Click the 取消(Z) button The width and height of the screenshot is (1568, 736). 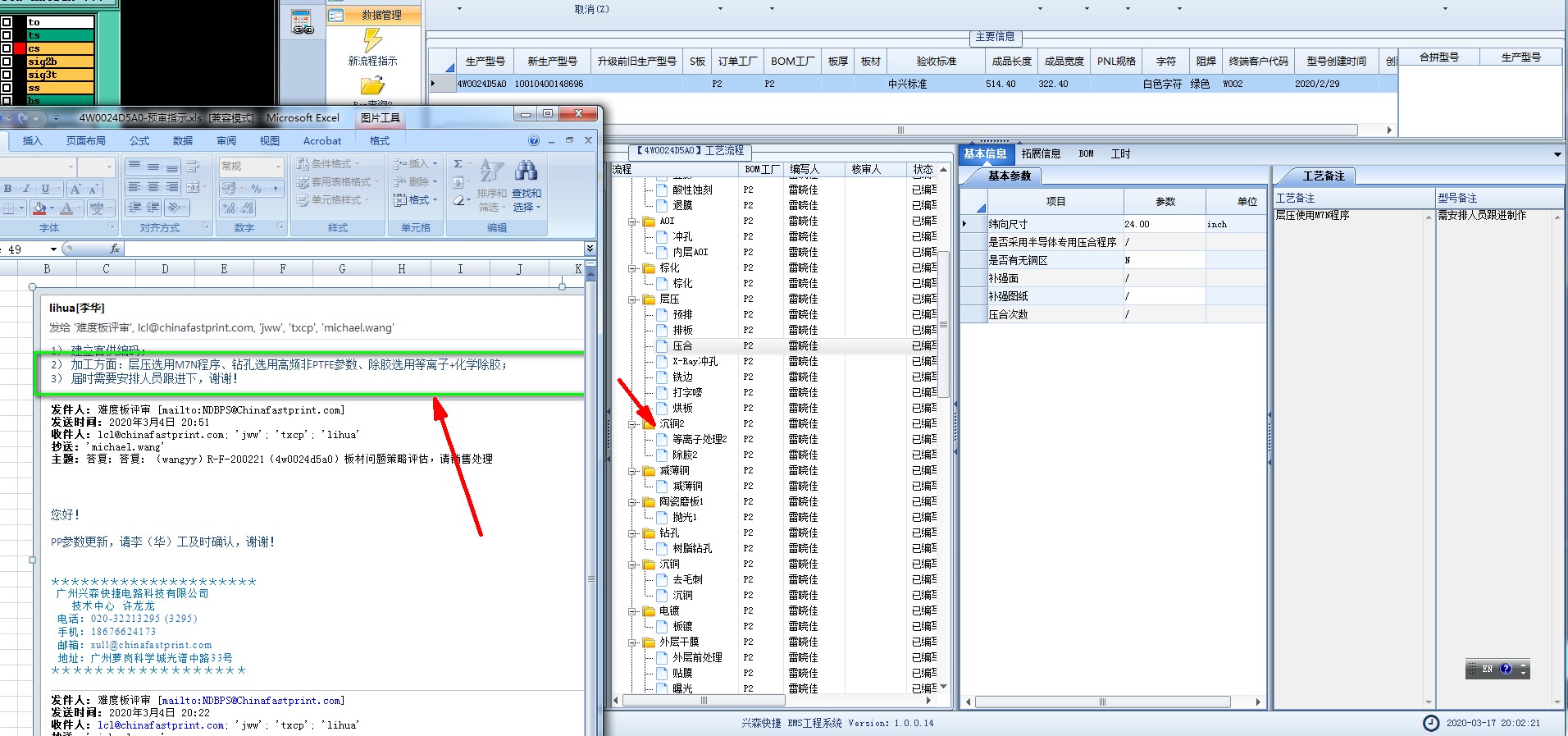click(591, 9)
